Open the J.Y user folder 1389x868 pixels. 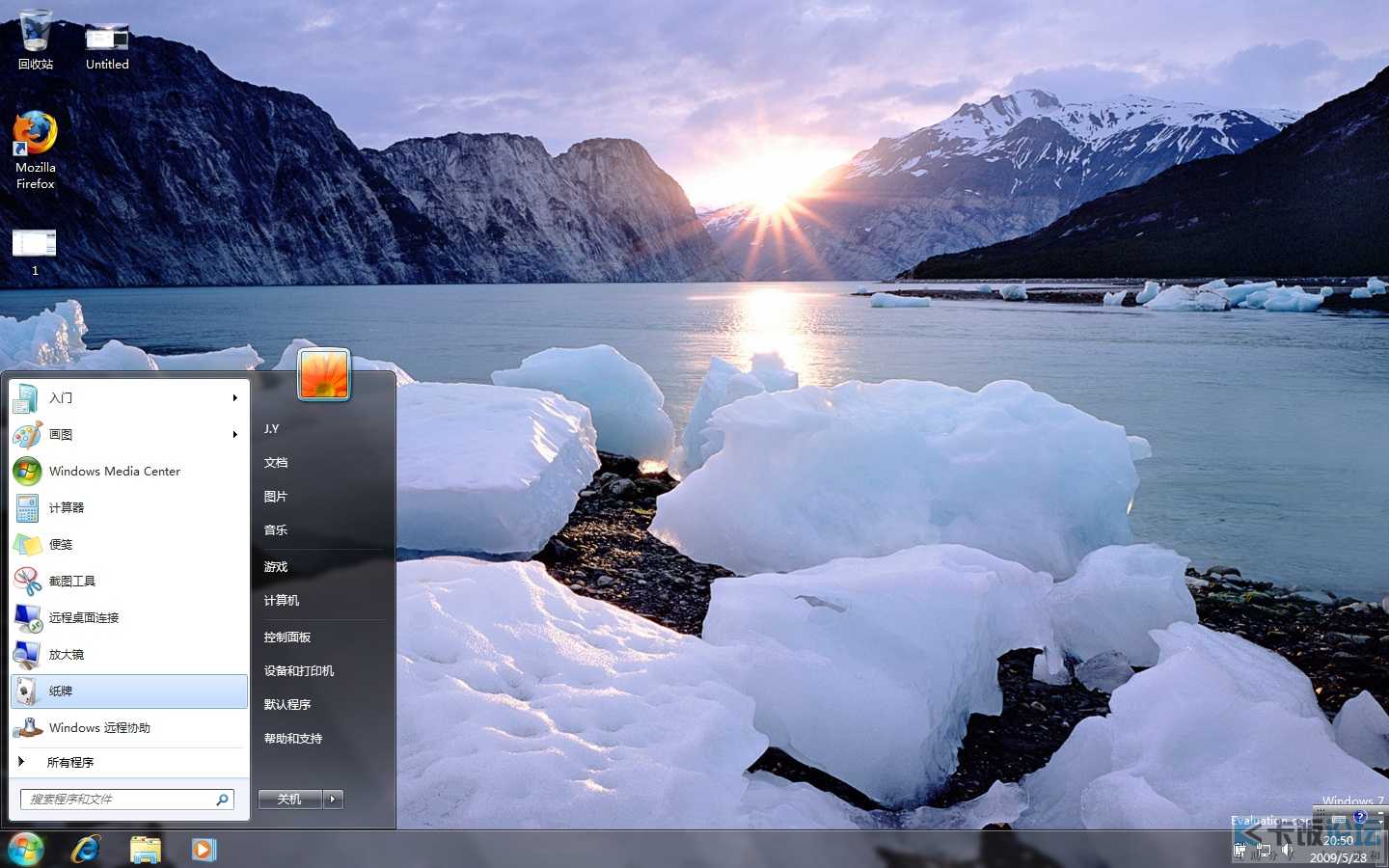pyautogui.click(x=272, y=428)
